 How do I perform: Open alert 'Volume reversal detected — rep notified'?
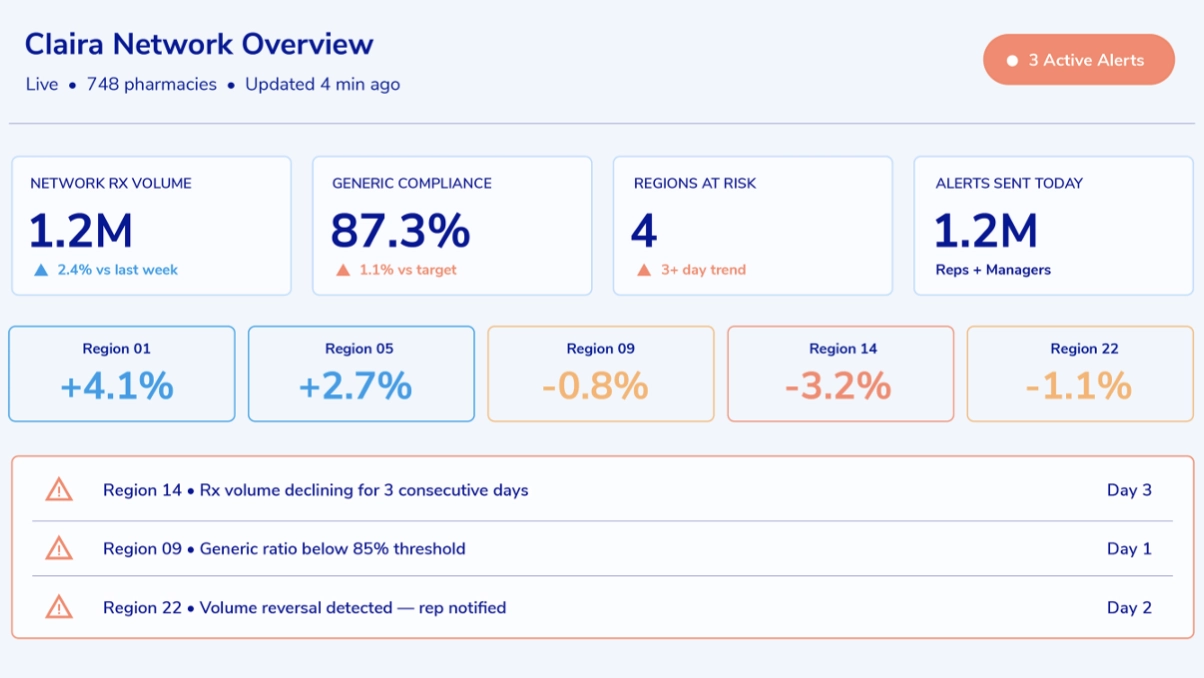coord(602,607)
